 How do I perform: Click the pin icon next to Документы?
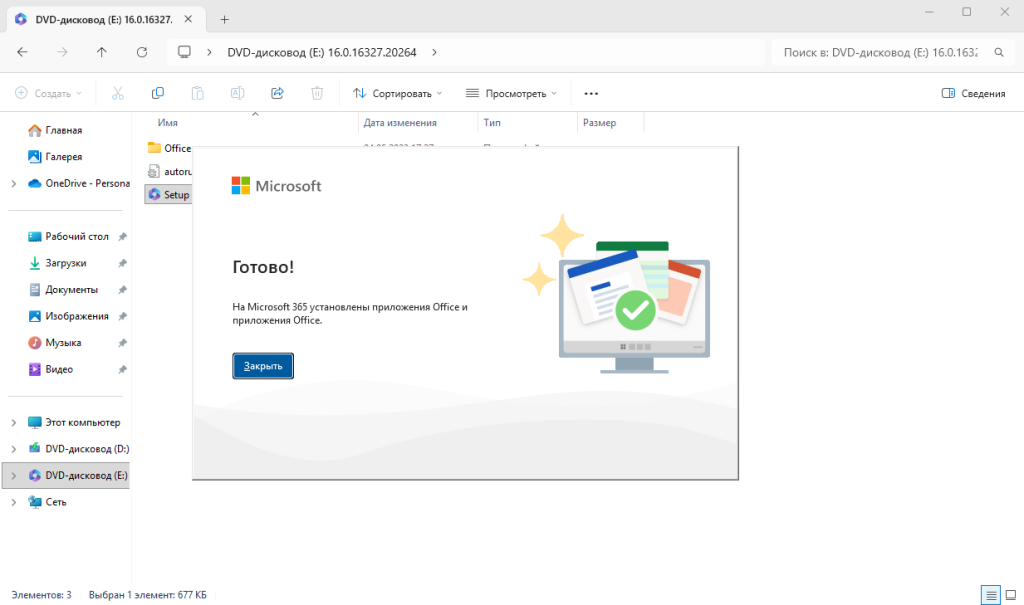(122, 289)
